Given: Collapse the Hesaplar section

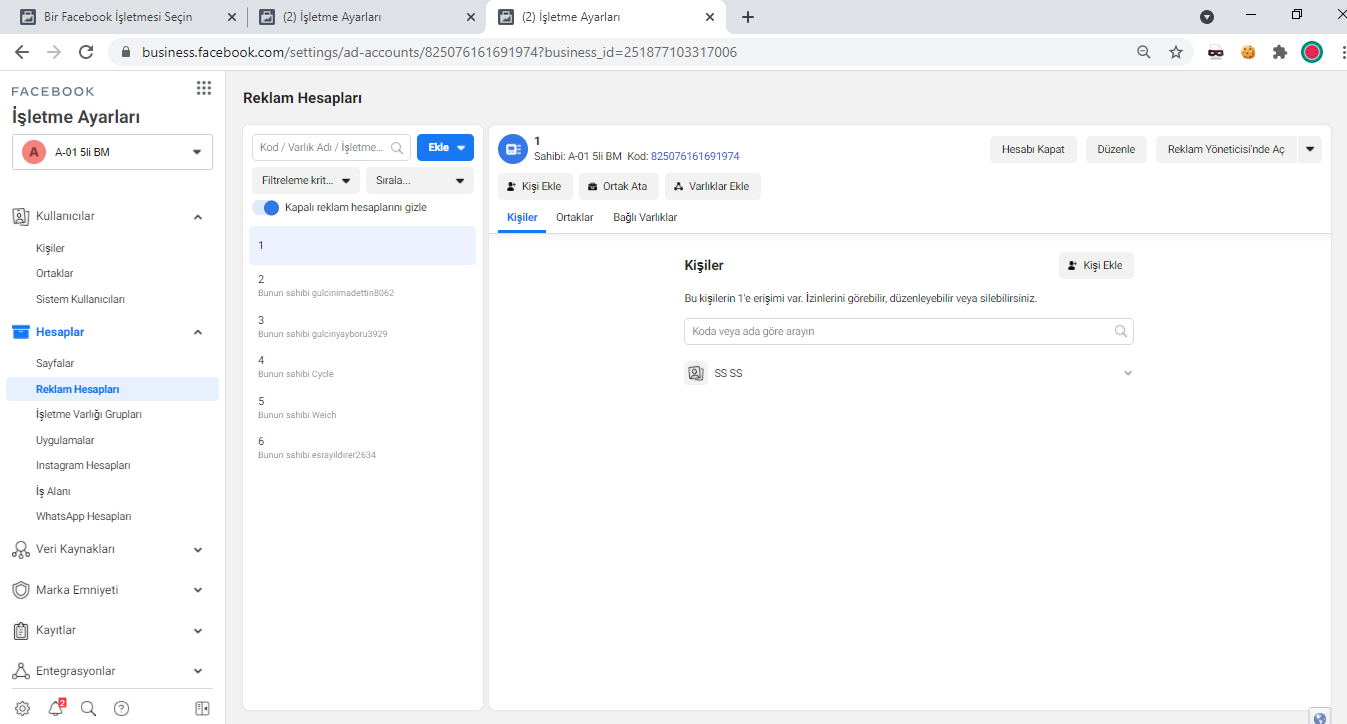Looking at the screenshot, I should 198,332.
